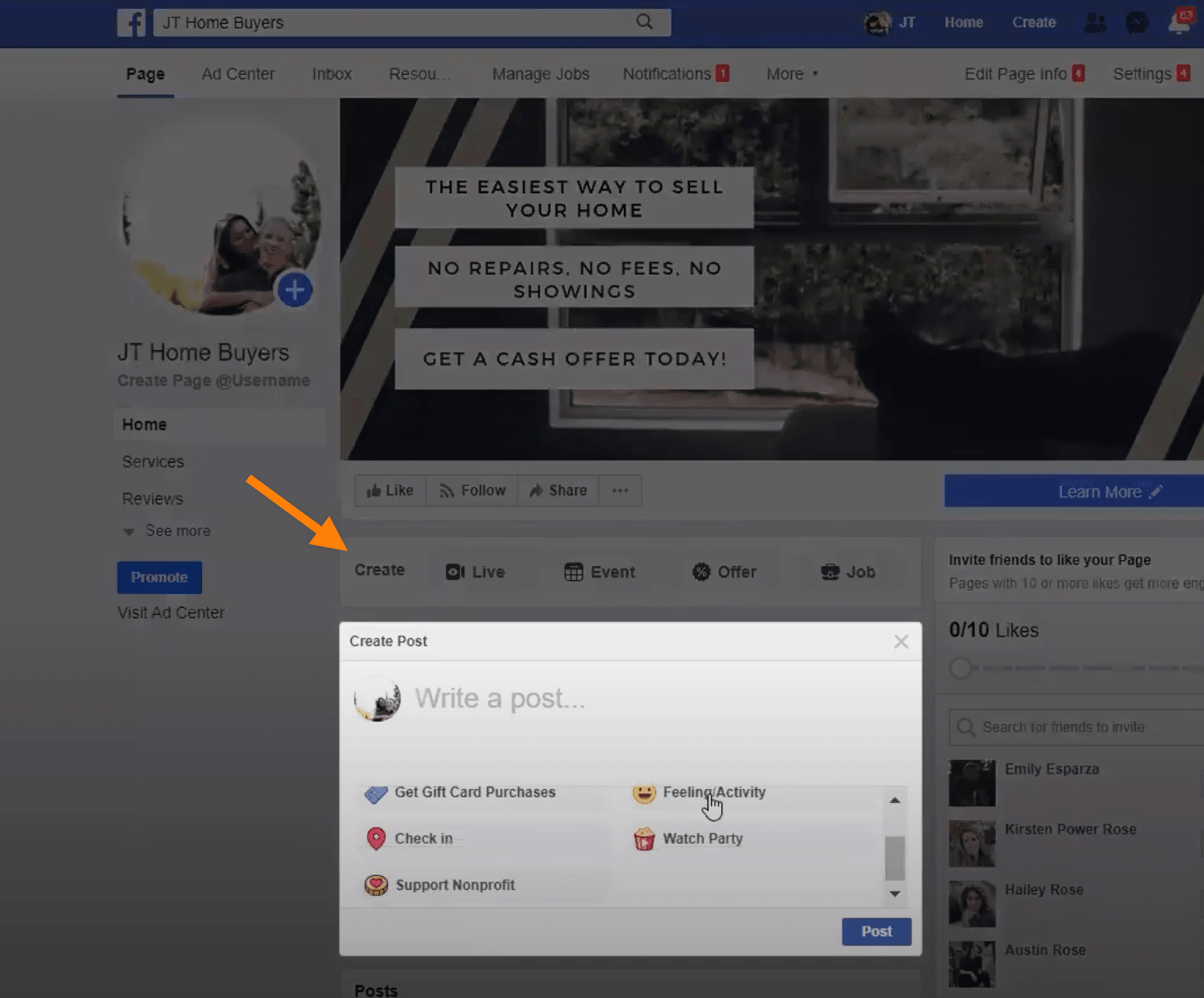Screen dimensions: 1204x998
Task: Click the magnifier in invite search box
Action: click(965, 727)
